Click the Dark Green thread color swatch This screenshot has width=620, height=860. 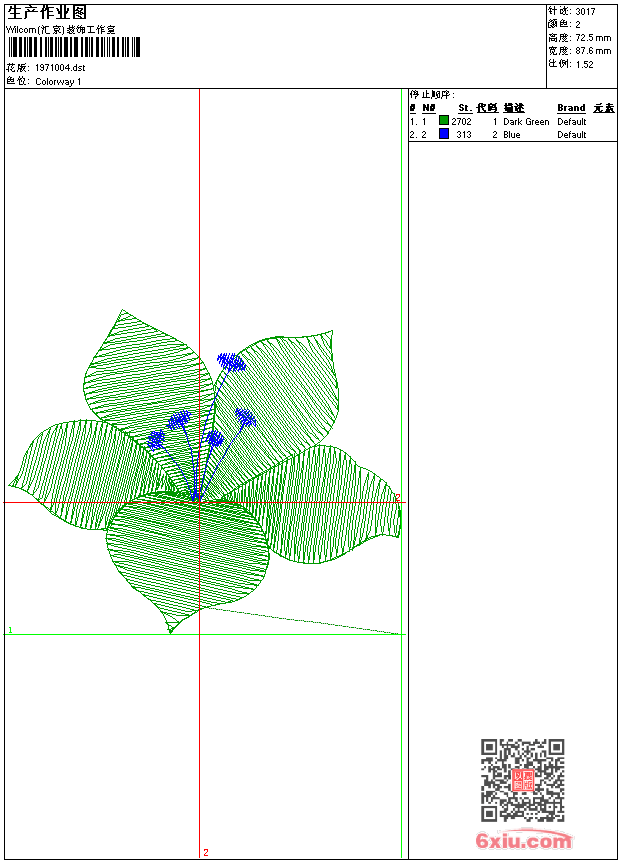click(444, 121)
